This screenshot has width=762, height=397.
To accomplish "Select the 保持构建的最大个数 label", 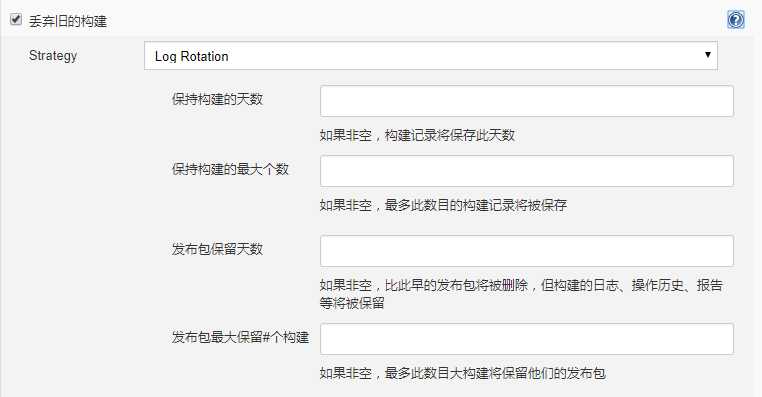I will 230,169.
